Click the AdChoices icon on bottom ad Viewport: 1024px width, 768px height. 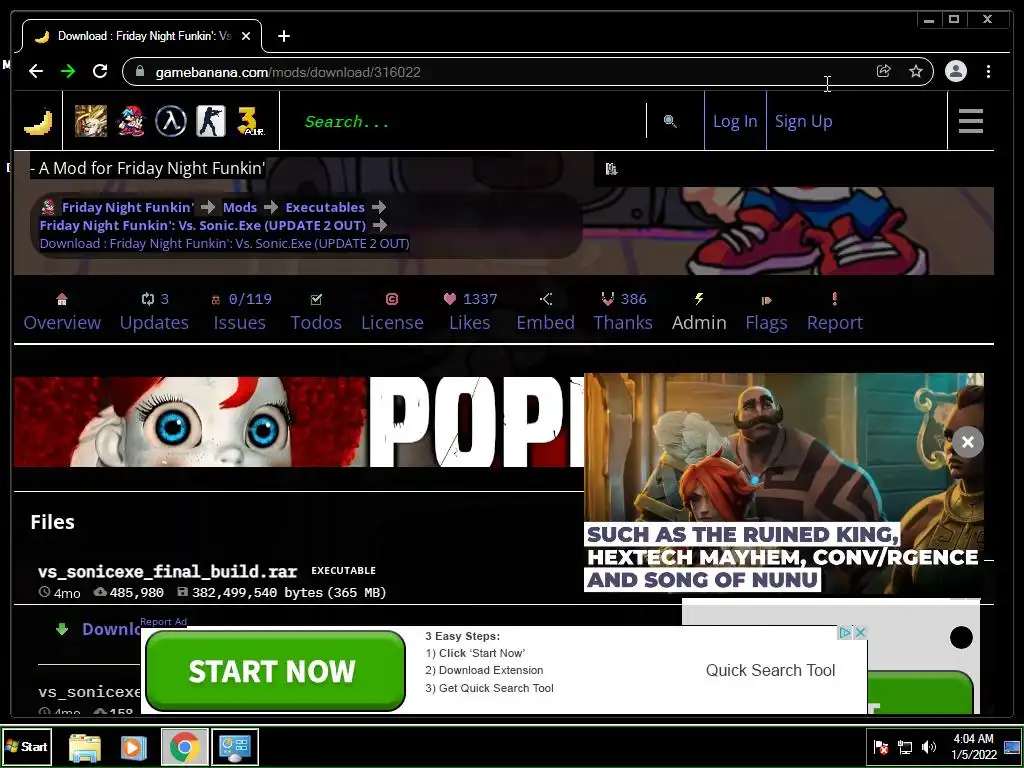(845, 632)
